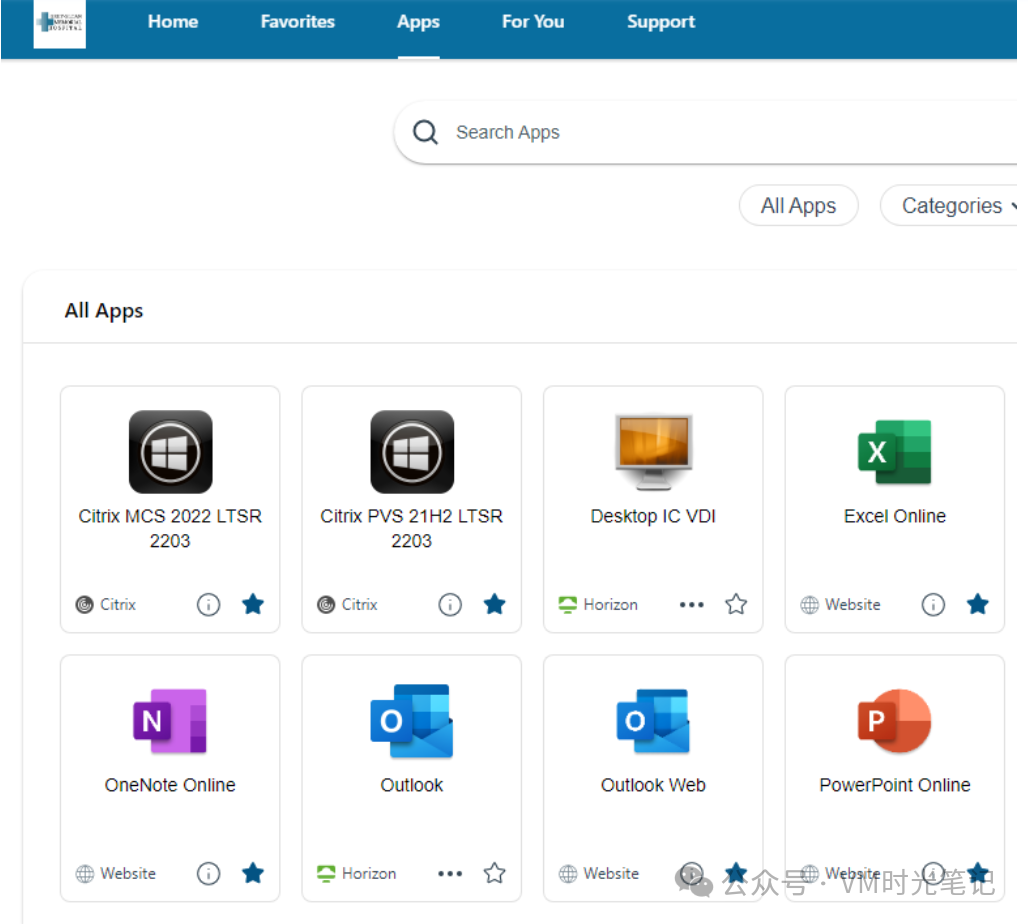The image size is (1028, 924).
Task: Click the Horizon label under Desktop IC VDI
Action: pos(610,605)
